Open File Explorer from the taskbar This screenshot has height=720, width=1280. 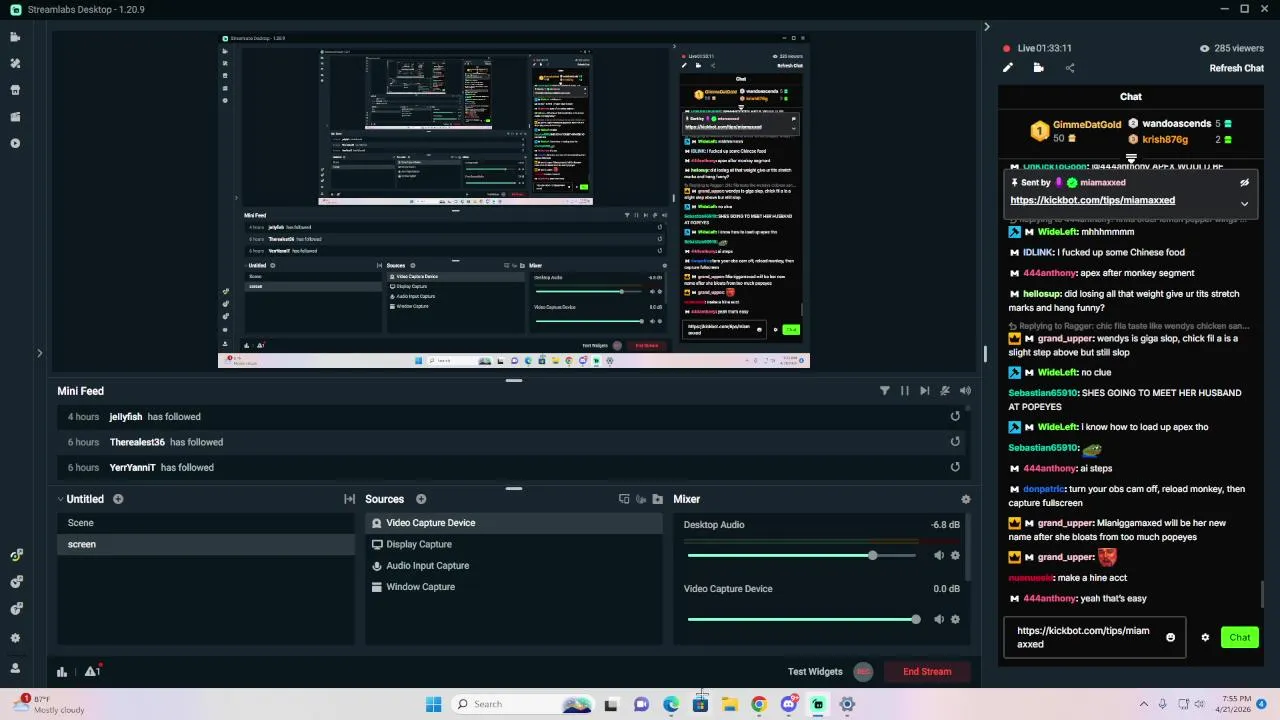coord(730,704)
